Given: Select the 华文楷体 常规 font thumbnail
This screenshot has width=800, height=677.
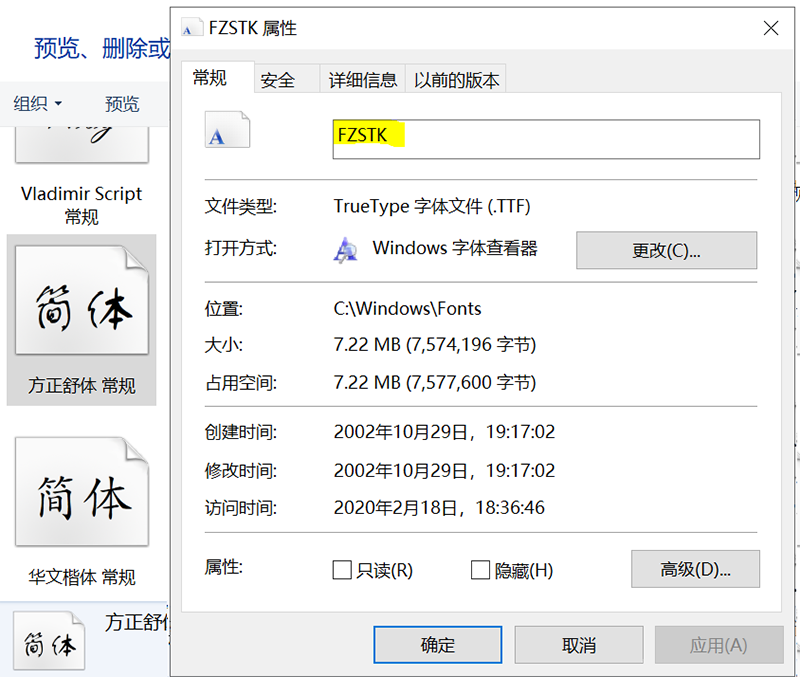Looking at the screenshot, I should click(82, 492).
